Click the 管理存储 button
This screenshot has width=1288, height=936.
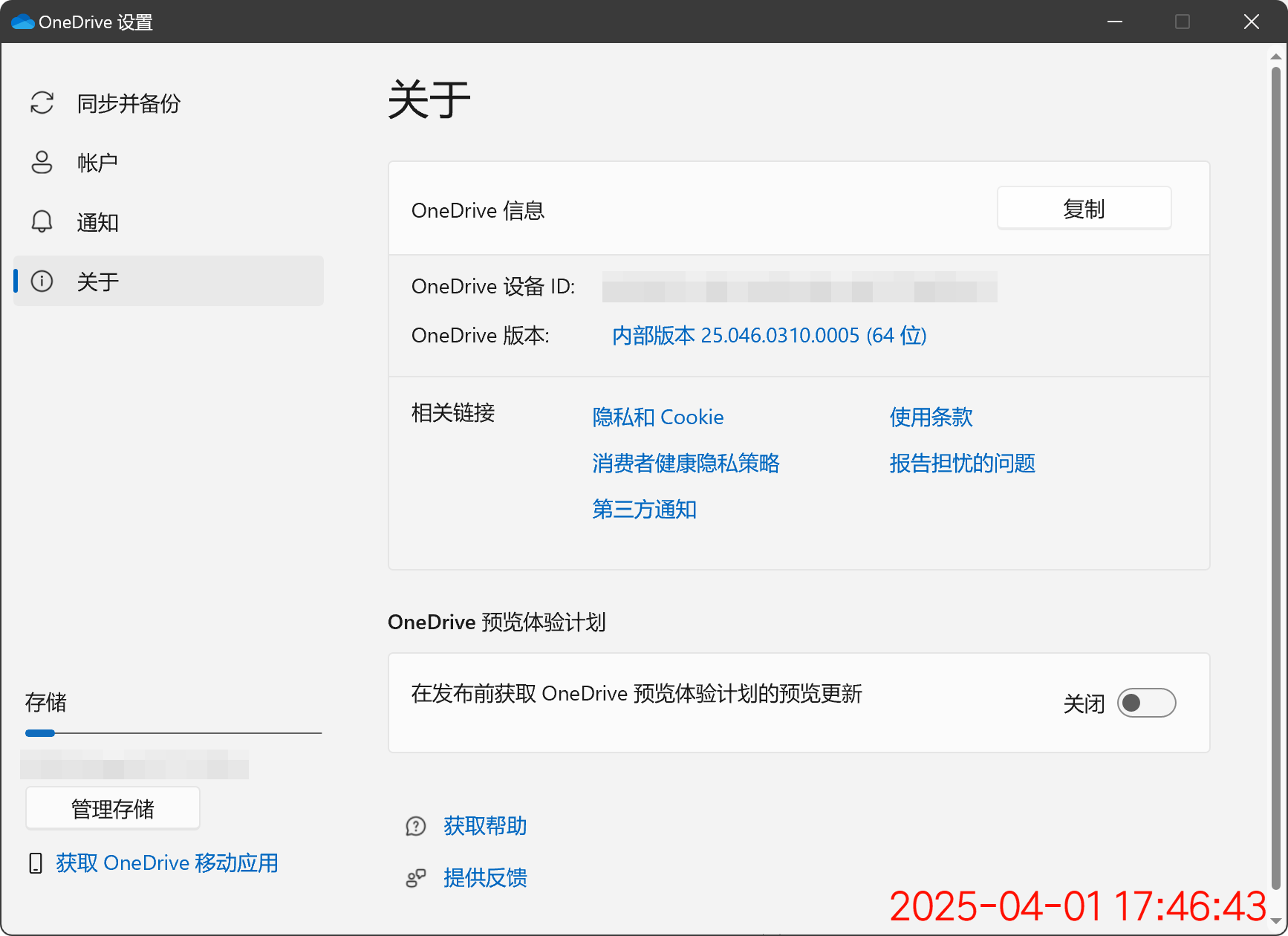pos(113,808)
